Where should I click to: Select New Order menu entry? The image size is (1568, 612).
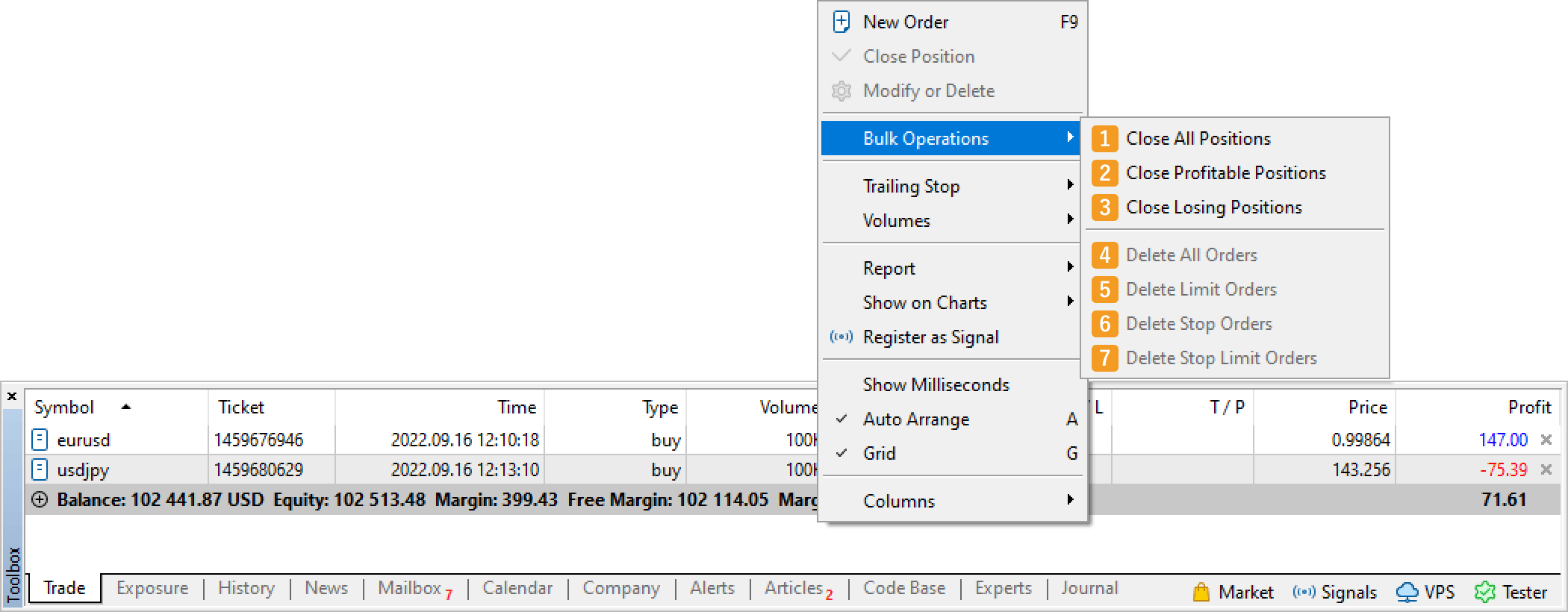click(953, 22)
